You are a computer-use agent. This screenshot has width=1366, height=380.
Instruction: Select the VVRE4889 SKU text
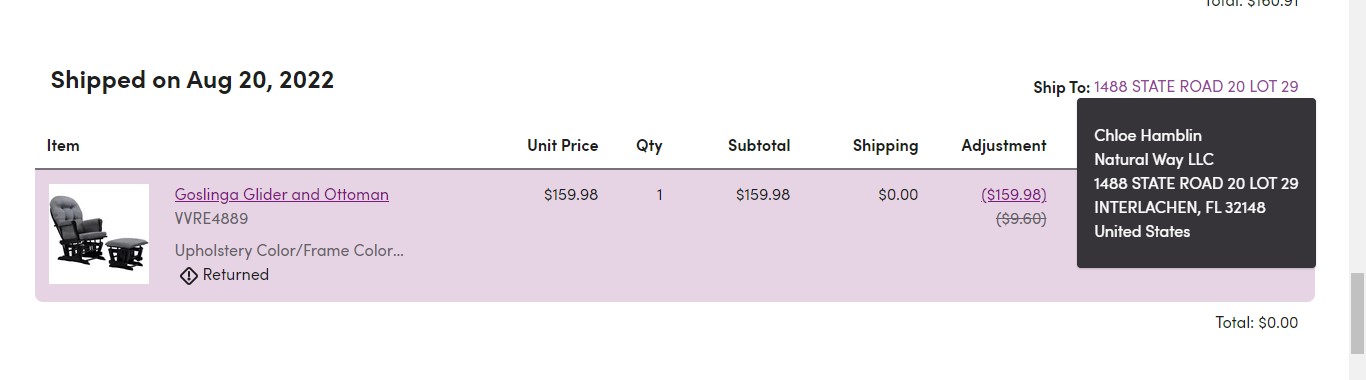coord(211,218)
